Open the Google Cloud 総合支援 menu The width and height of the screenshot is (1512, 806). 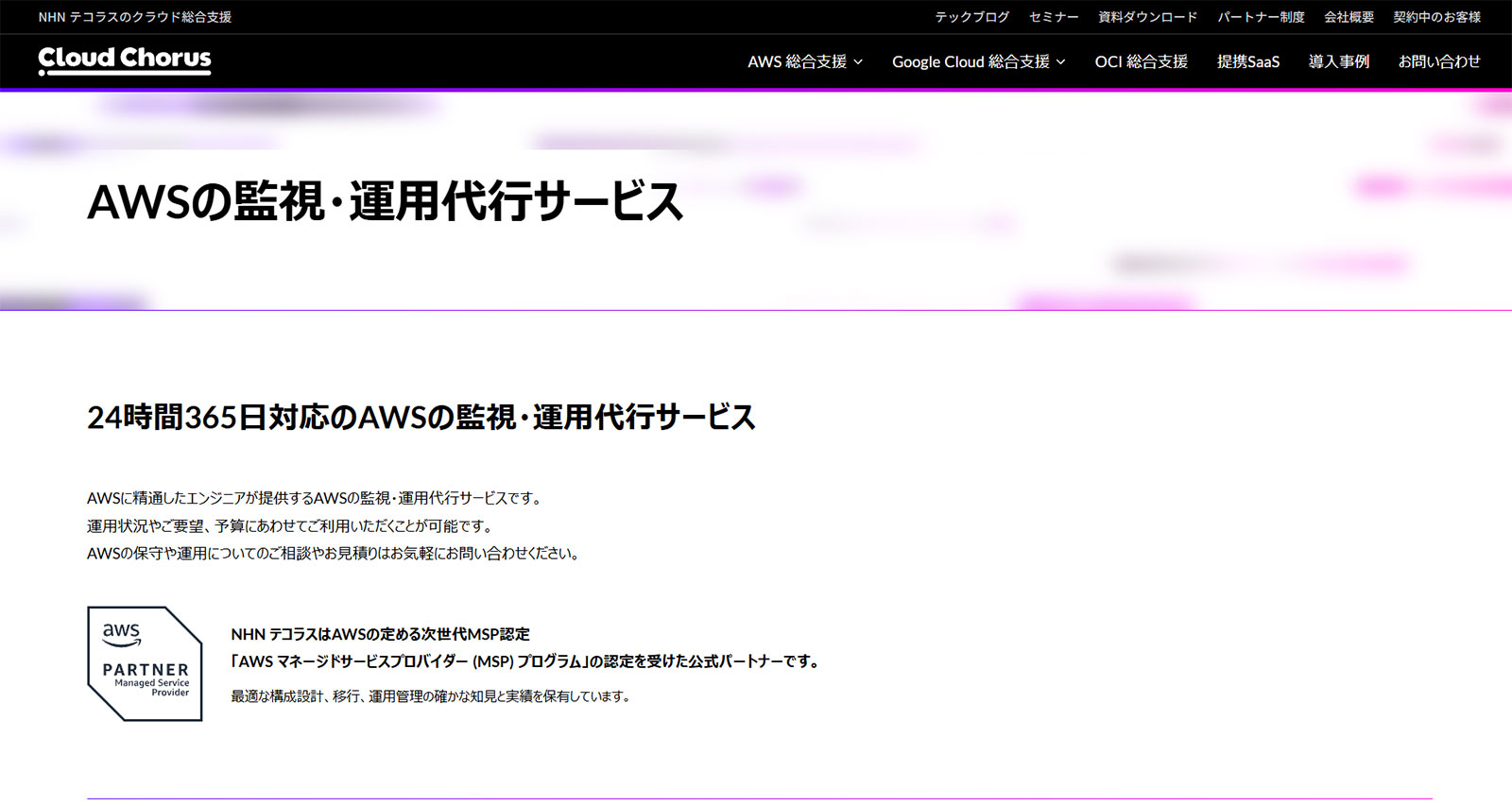click(979, 61)
